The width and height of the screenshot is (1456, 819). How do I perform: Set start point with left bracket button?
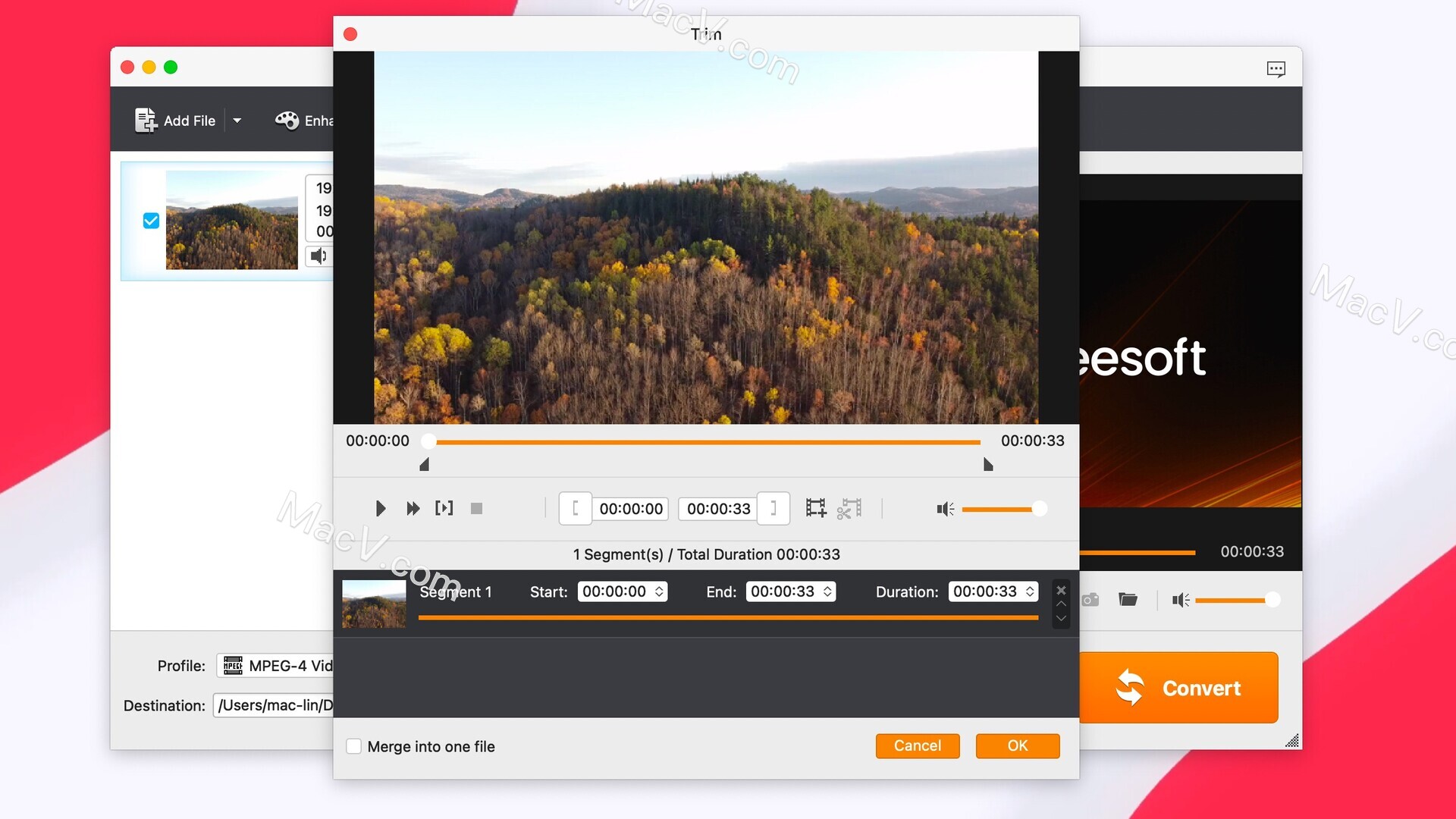tap(576, 508)
